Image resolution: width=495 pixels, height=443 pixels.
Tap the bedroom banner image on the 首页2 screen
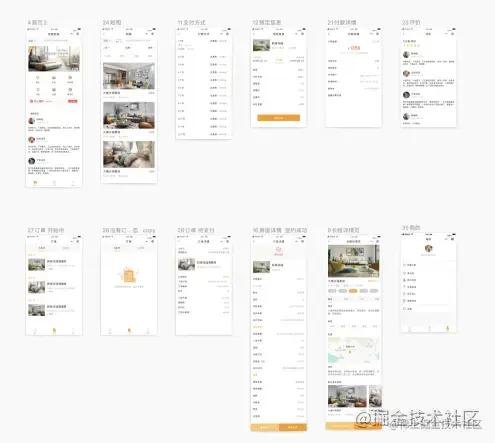[54, 59]
